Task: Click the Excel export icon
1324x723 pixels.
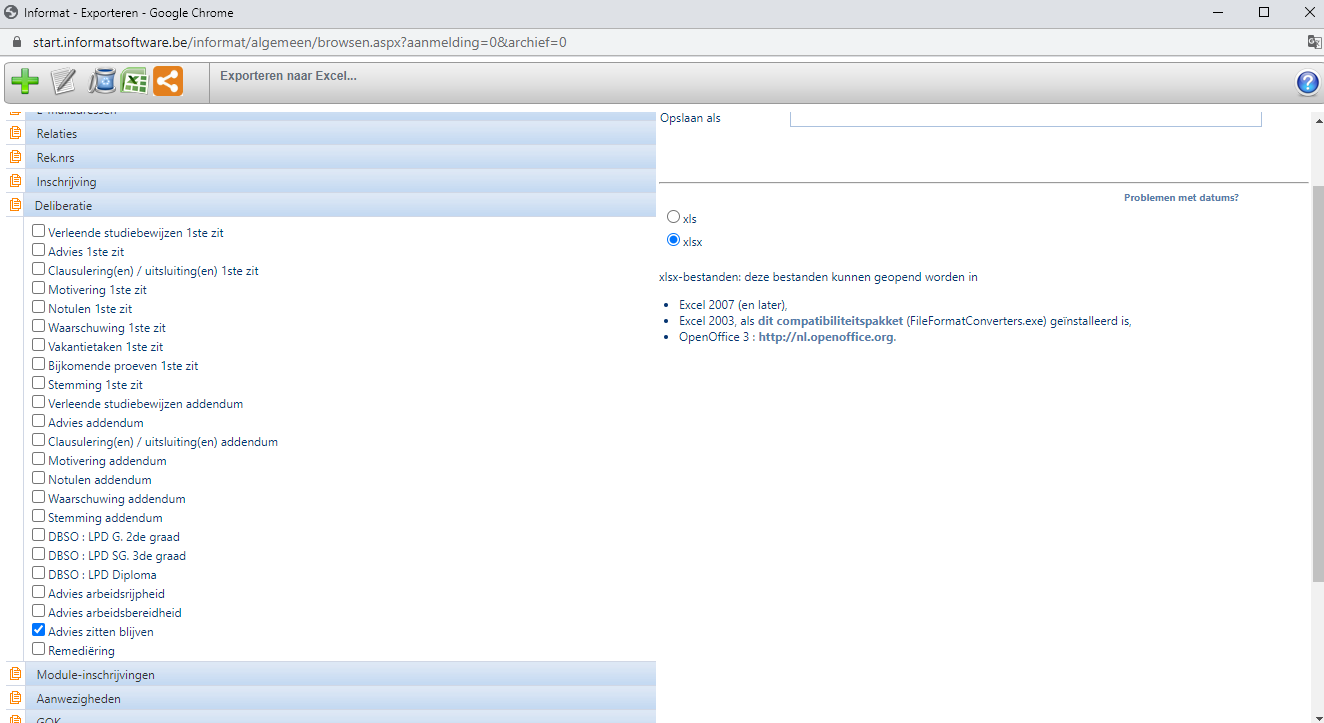Action: [x=135, y=81]
